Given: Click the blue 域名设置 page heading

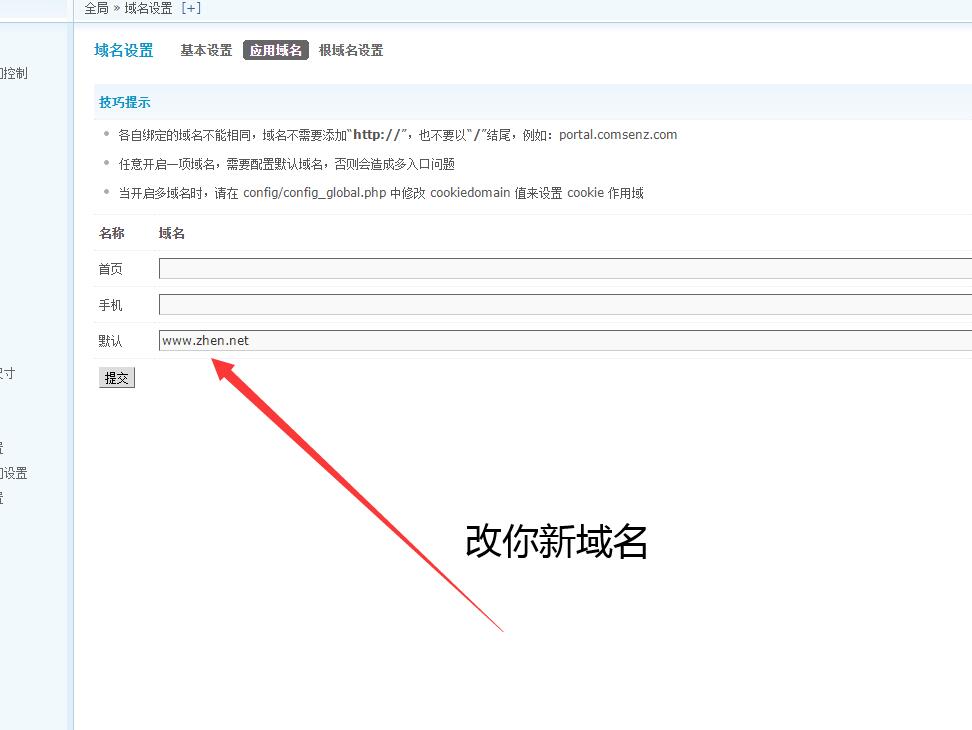Looking at the screenshot, I should coord(124,50).
